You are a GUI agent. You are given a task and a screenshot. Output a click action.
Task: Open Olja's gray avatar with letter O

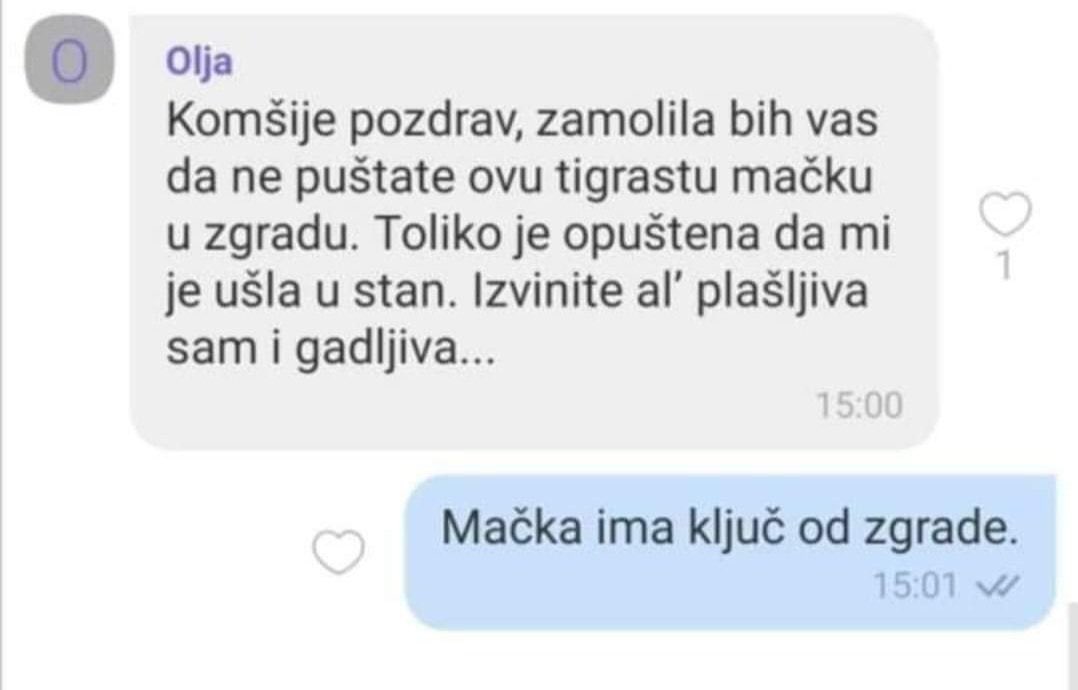69,60
